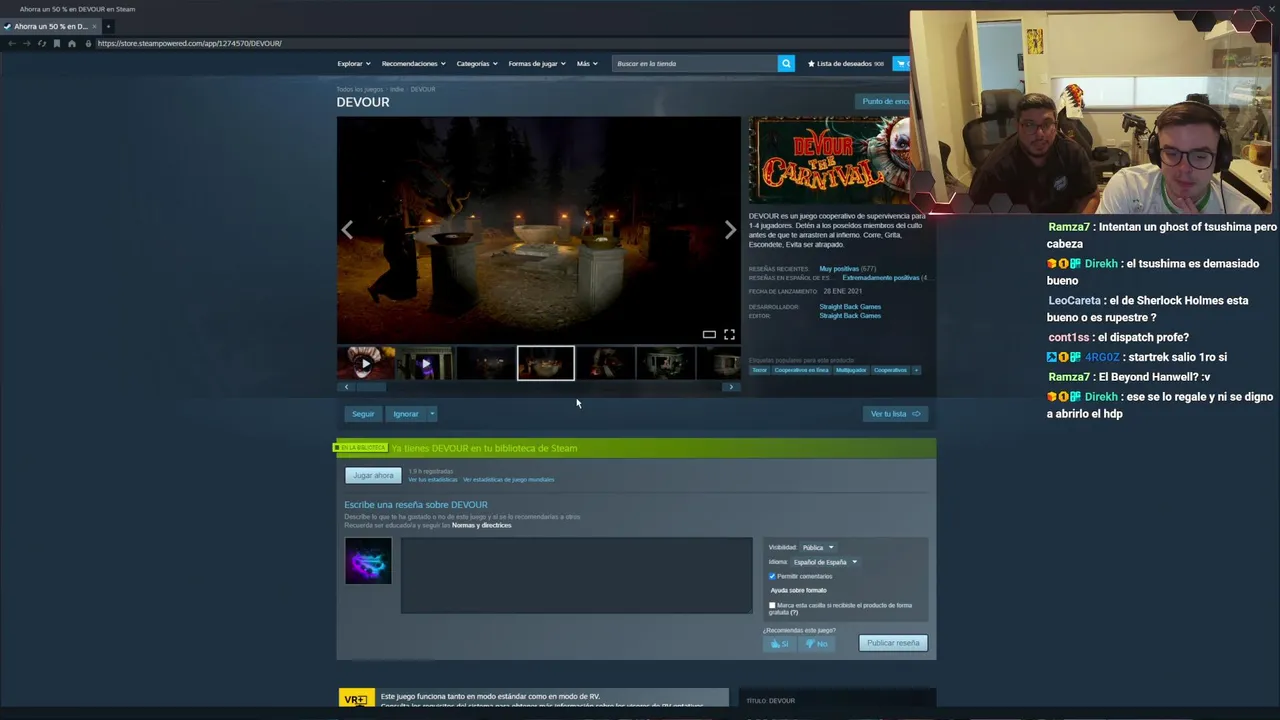
Task: Open 'Ver estadísticas de juego mundiales' link
Action: click(x=508, y=480)
